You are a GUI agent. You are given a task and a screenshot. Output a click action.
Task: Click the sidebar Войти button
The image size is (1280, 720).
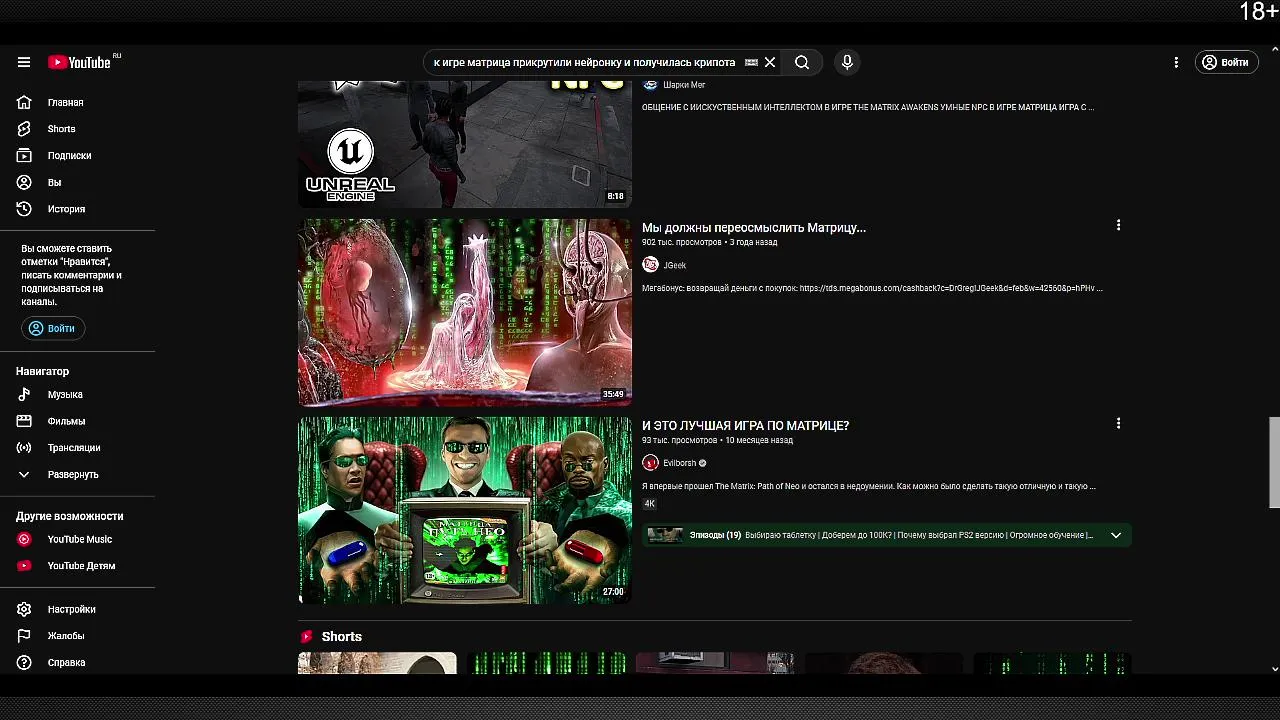(53, 328)
